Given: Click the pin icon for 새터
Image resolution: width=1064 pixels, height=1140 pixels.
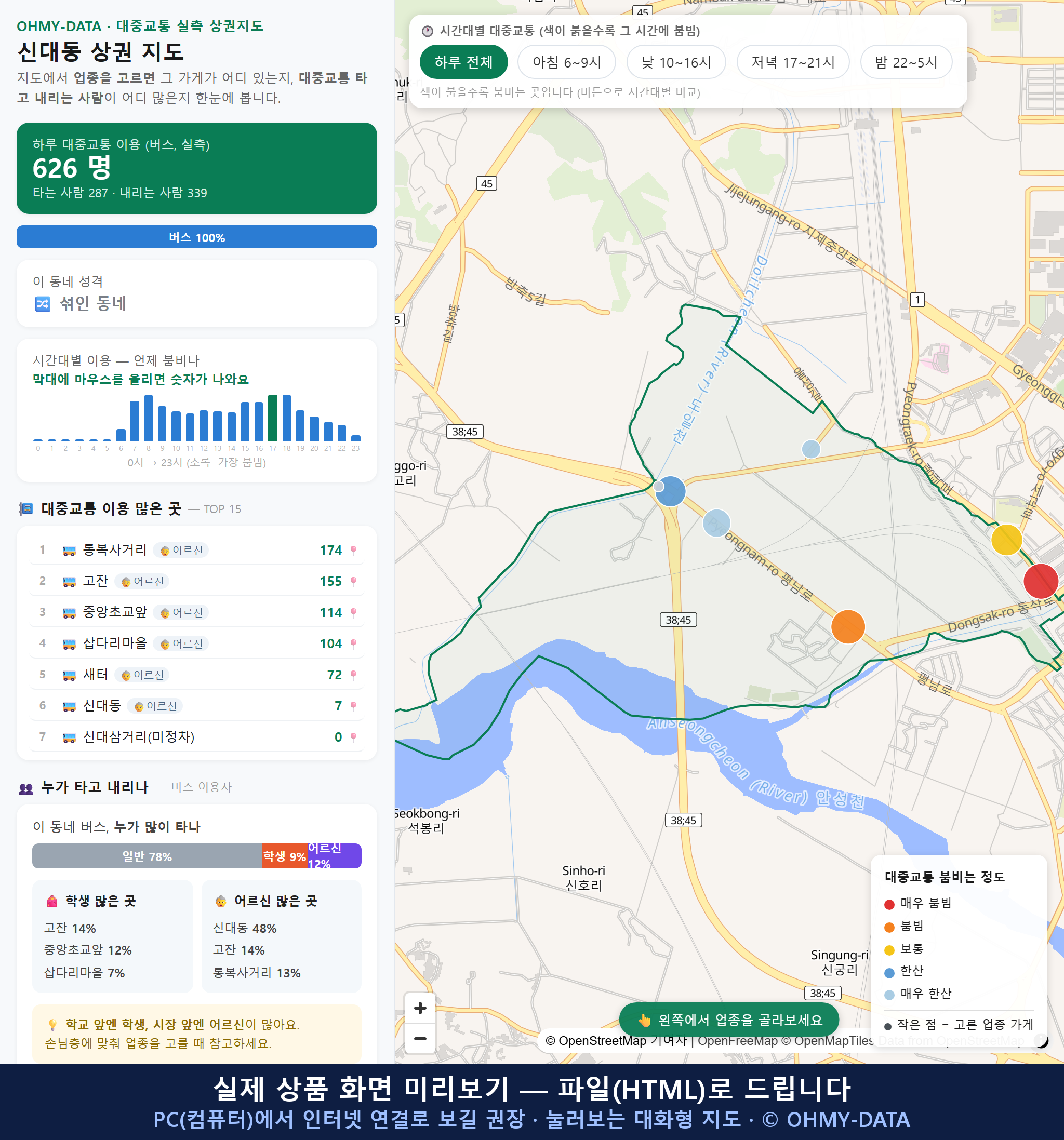Looking at the screenshot, I should (353, 675).
